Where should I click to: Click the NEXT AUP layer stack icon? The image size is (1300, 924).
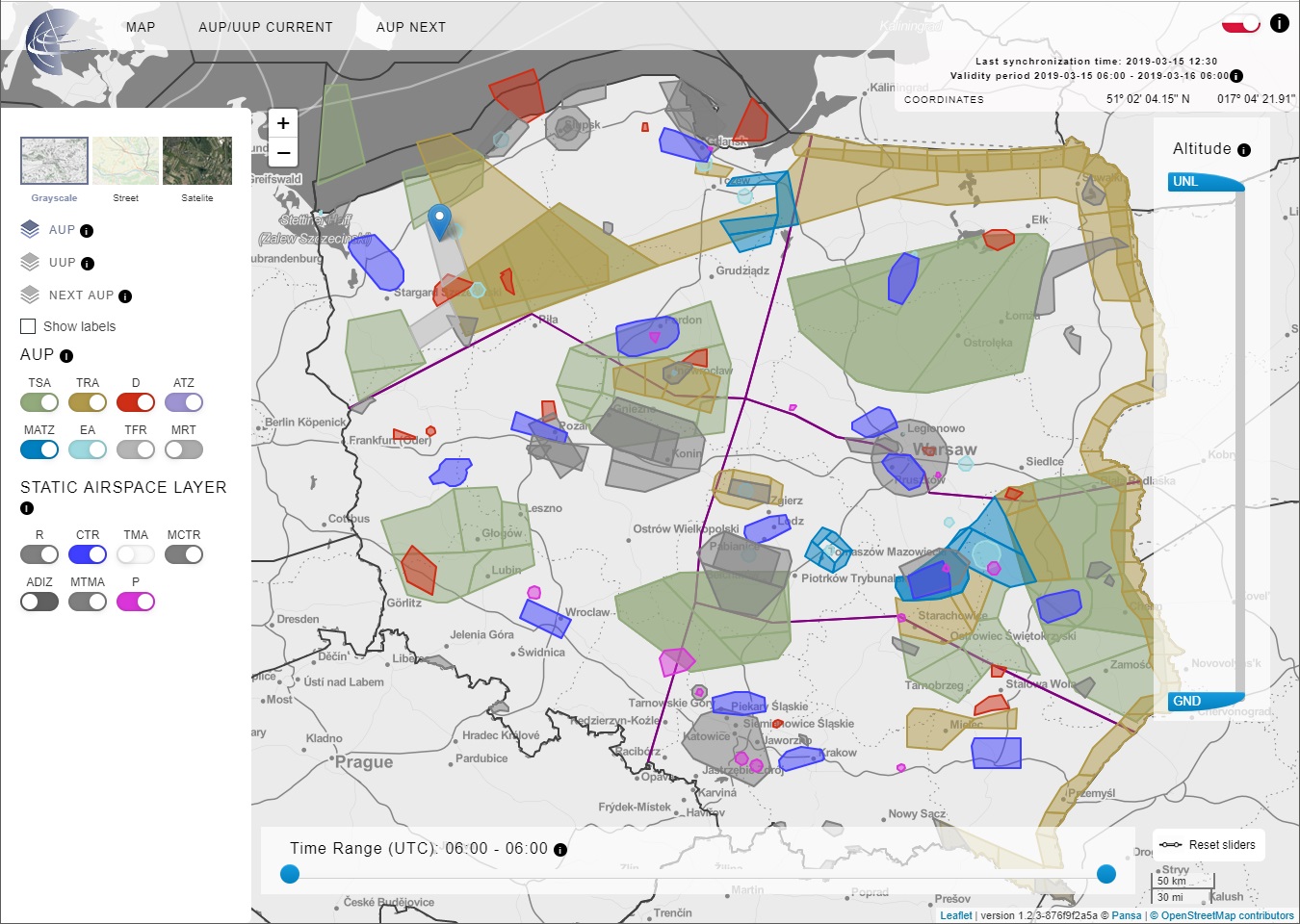(x=30, y=295)
